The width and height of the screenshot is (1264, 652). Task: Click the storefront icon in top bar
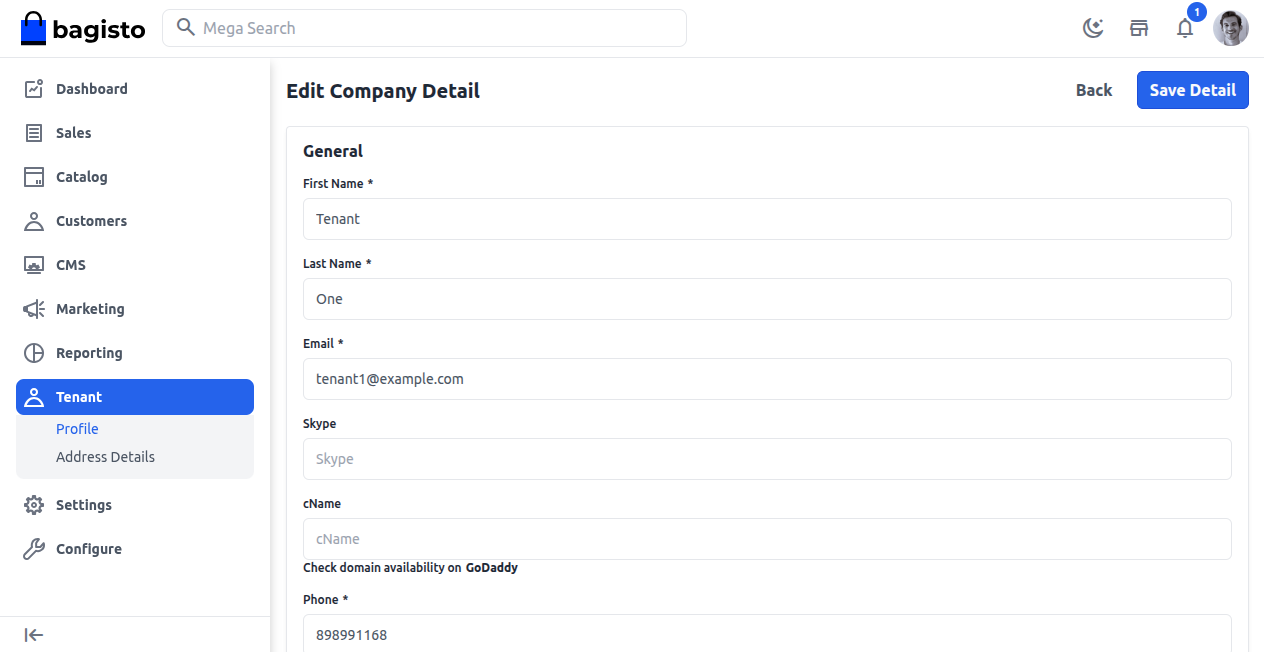tap(1139, 28)
